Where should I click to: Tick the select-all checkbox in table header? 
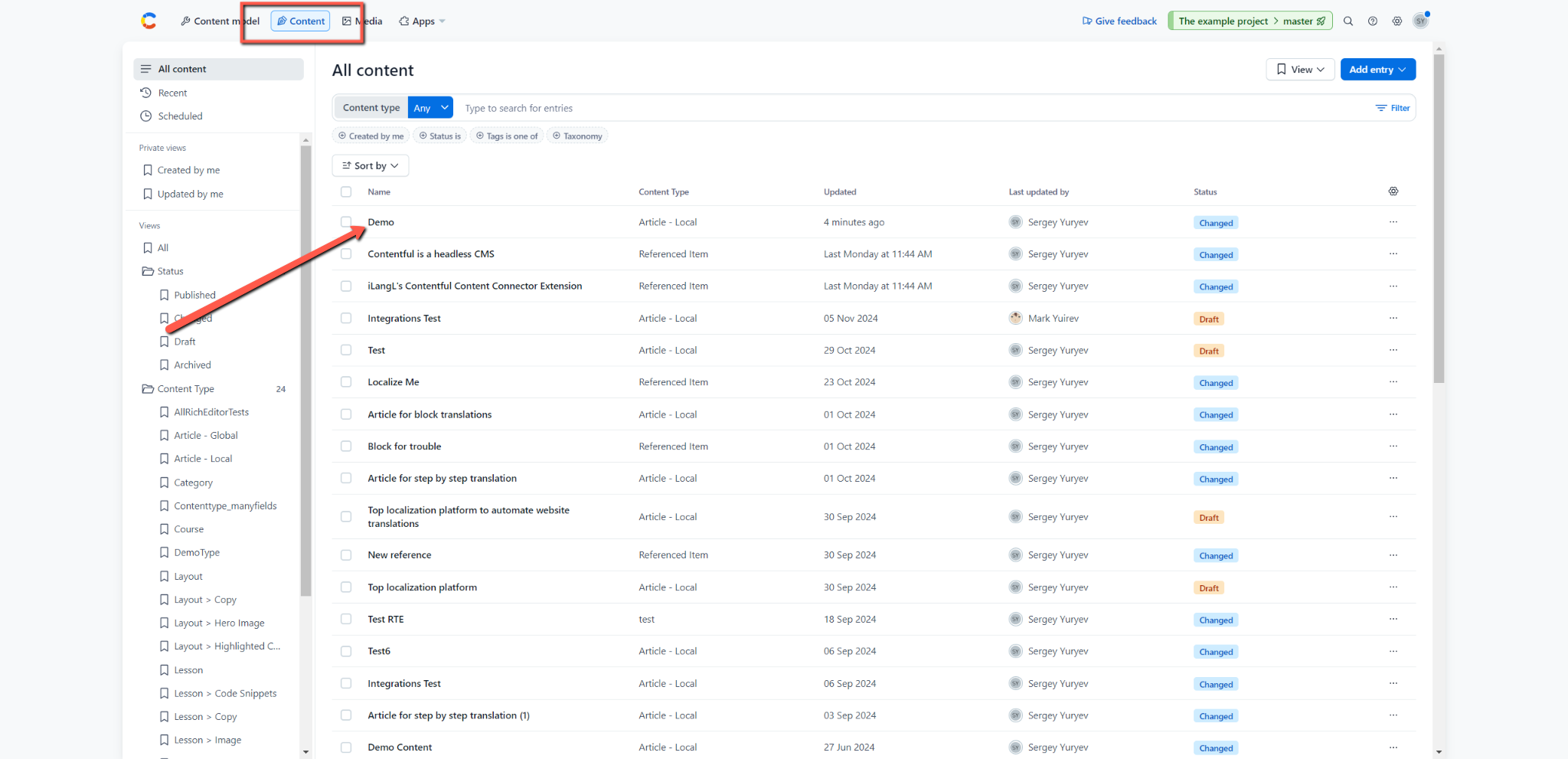[x=346, y=191]
